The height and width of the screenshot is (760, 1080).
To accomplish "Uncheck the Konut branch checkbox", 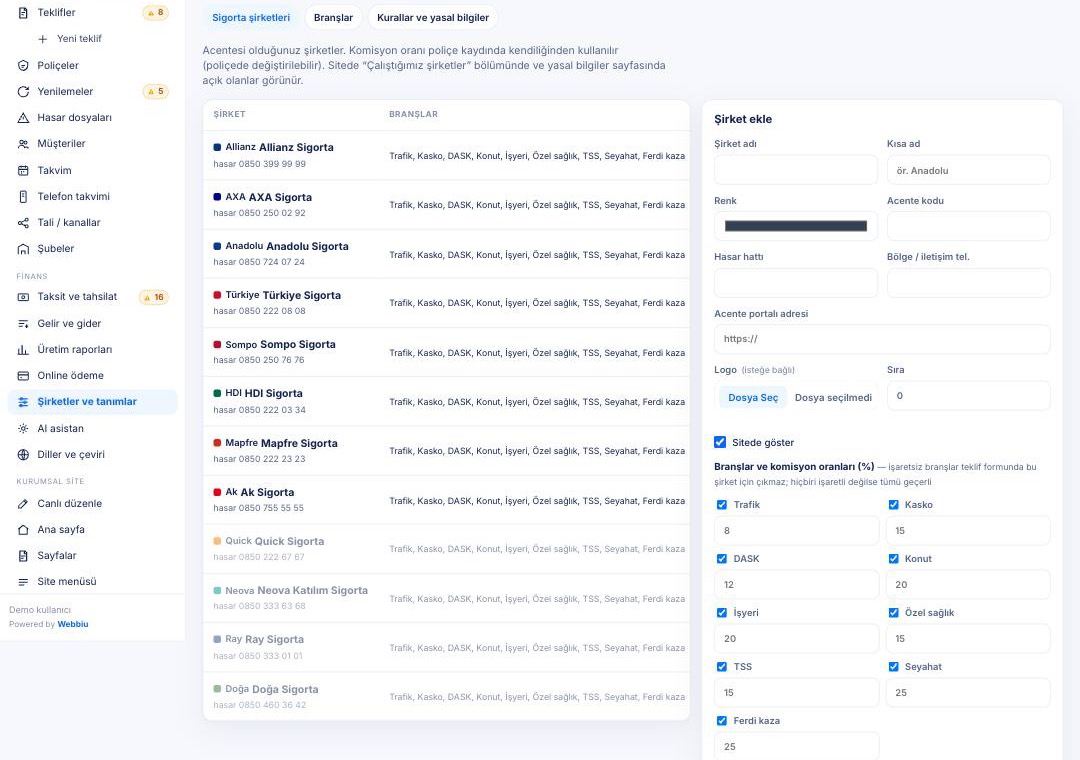I will pyautogui.click(x=893, y=559).
